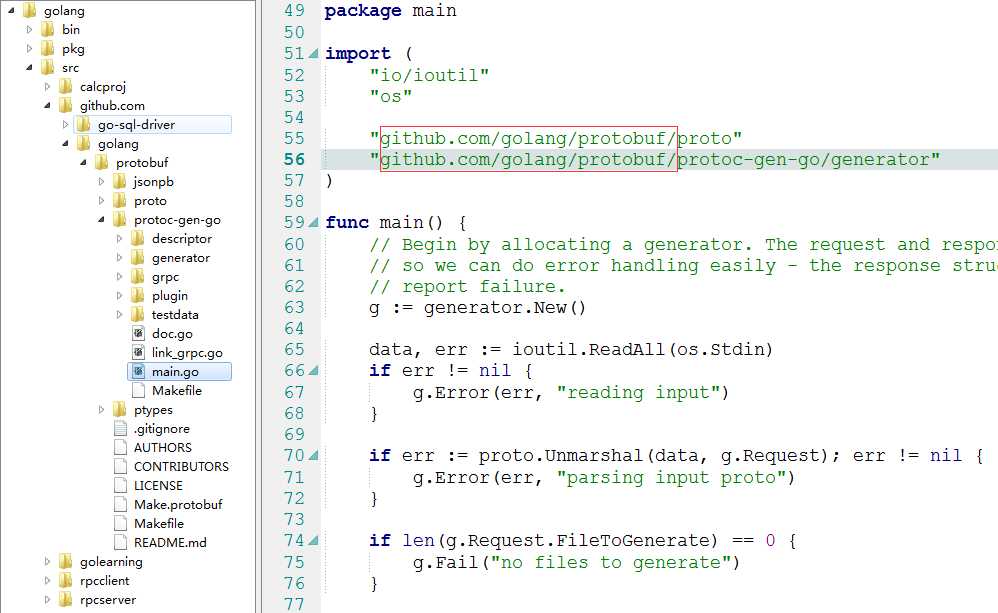This screenshot has height=613, width=998.
Task: Expand the ptypes folder arrow
Action: point(101,410)
